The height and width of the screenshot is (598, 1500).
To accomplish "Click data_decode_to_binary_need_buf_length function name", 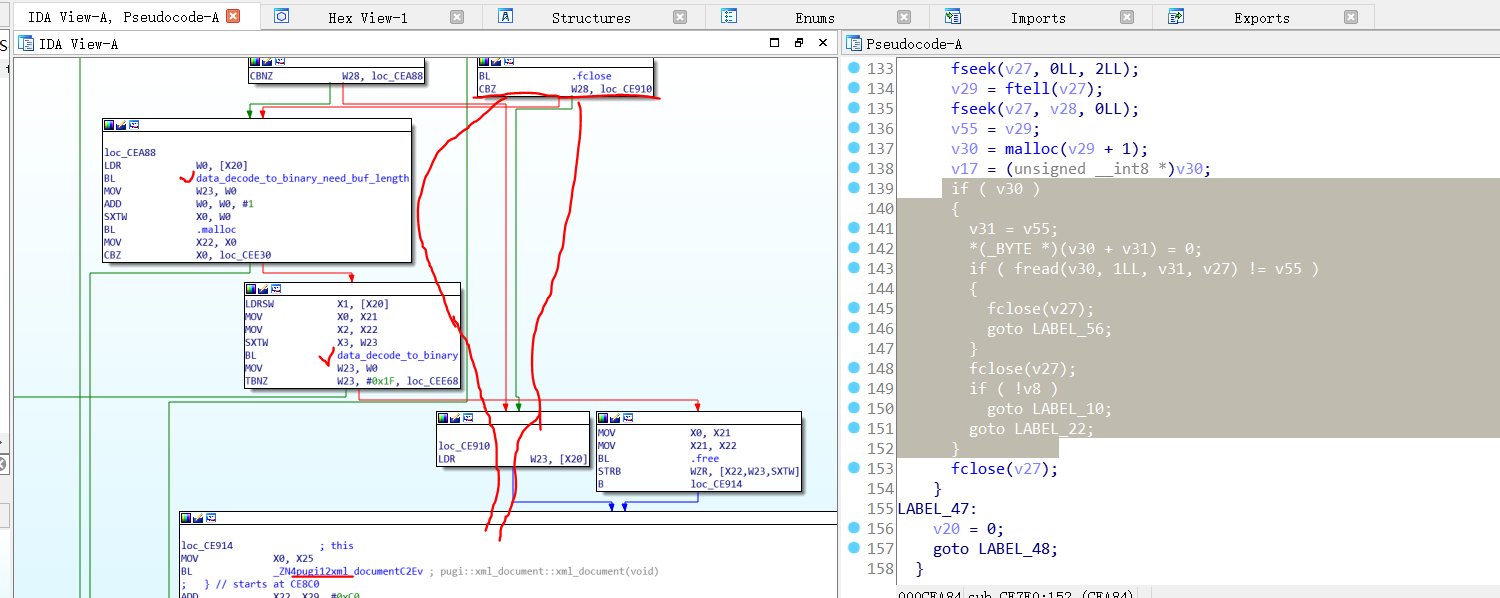I will [302, 178].
